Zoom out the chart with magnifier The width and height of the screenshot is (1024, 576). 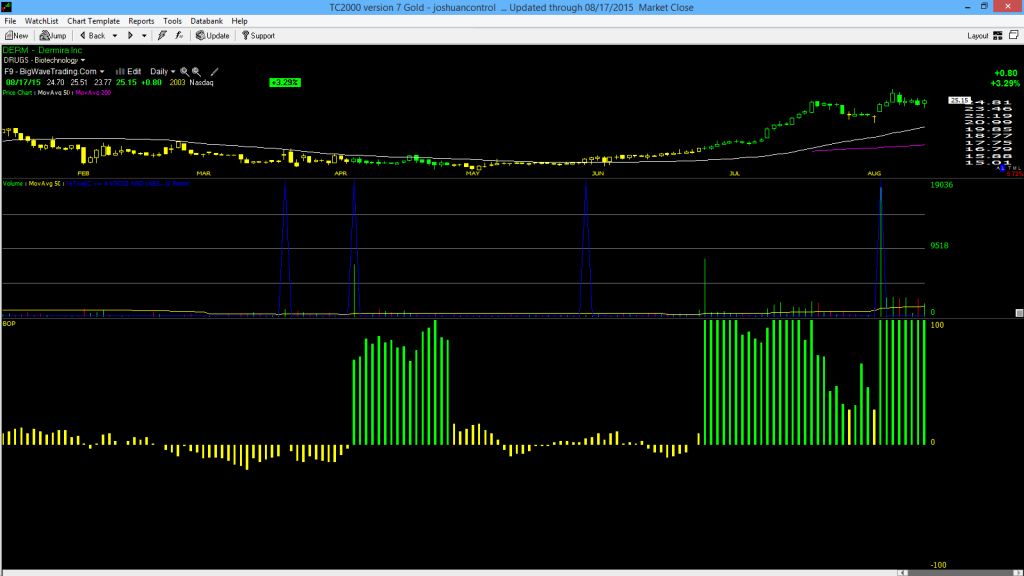[197, 72]
